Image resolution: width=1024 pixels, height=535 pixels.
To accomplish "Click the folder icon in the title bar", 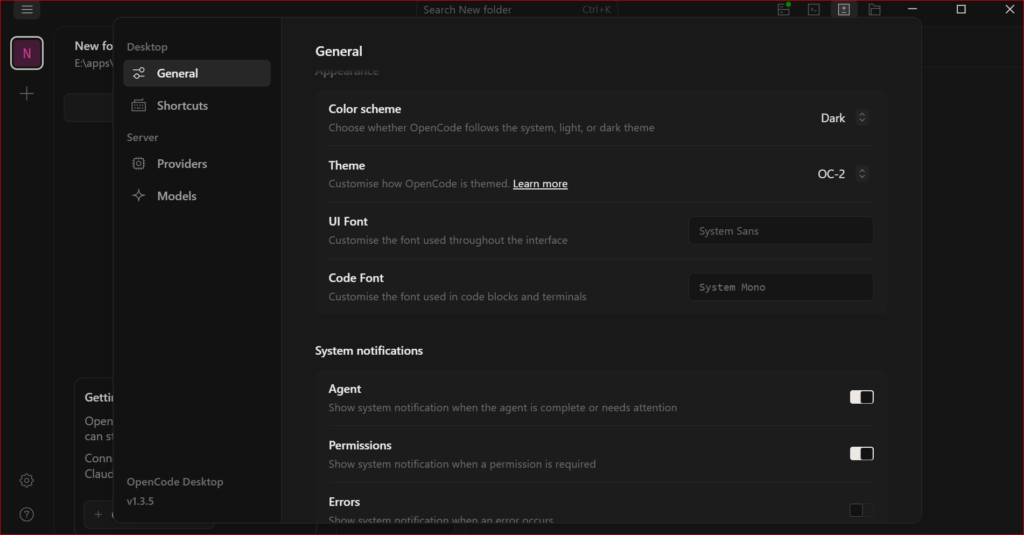I will click(x=874, y=10).
